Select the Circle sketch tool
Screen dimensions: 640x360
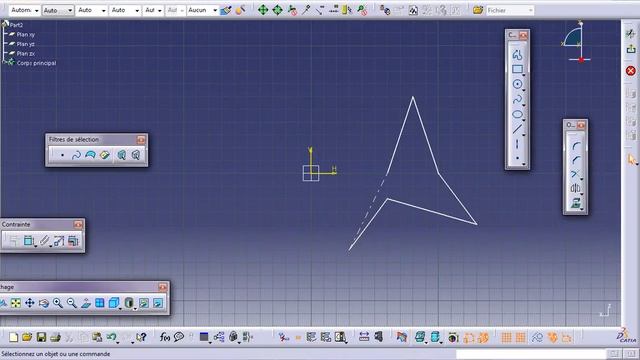coord(517,84)
